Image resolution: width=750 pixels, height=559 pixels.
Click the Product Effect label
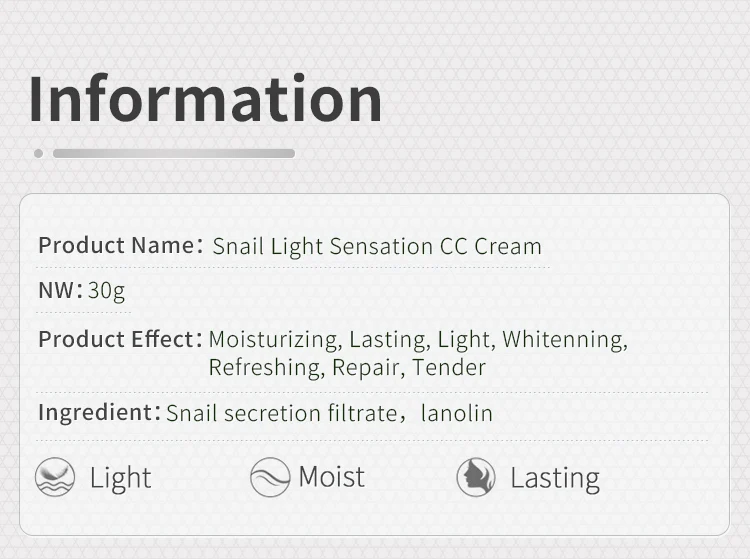click(x=121, y=339)
